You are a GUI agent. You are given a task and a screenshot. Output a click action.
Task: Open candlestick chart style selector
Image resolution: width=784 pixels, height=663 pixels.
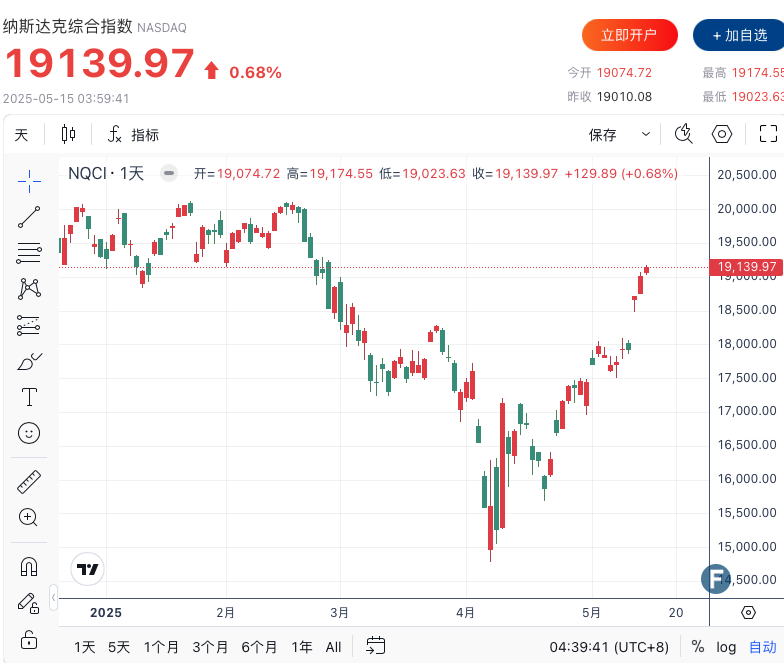(68, 134)
